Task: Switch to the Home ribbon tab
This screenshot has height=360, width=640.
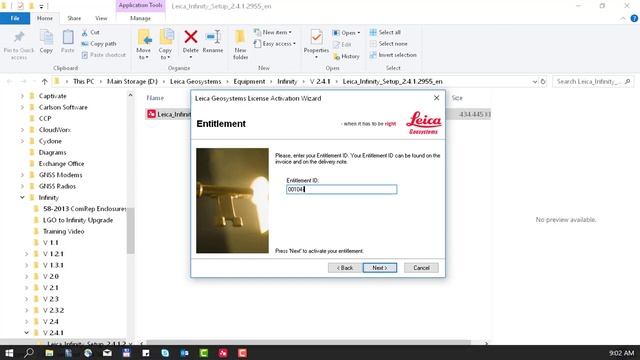Action: 45,18
